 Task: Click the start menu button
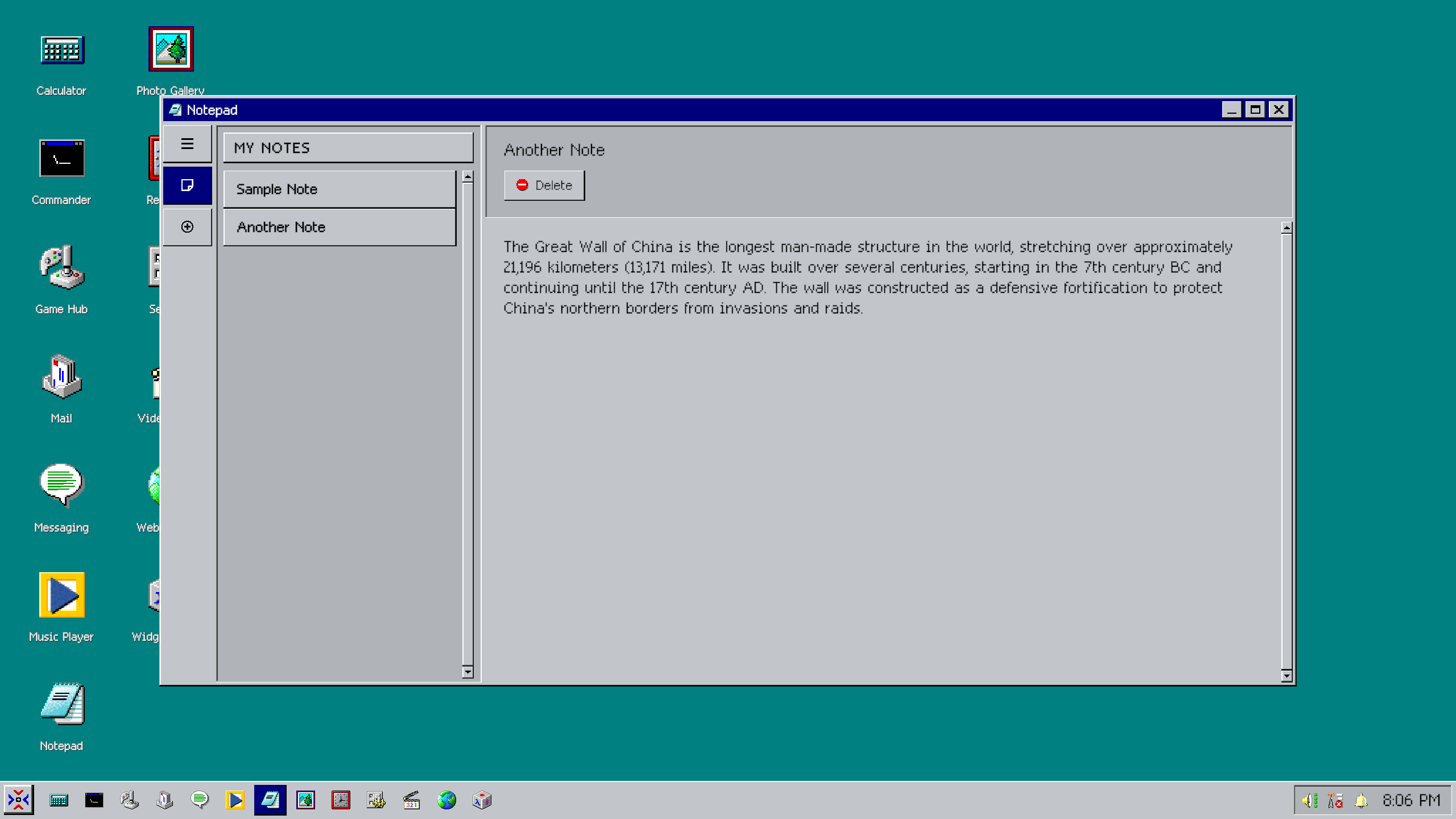[19, 800]
